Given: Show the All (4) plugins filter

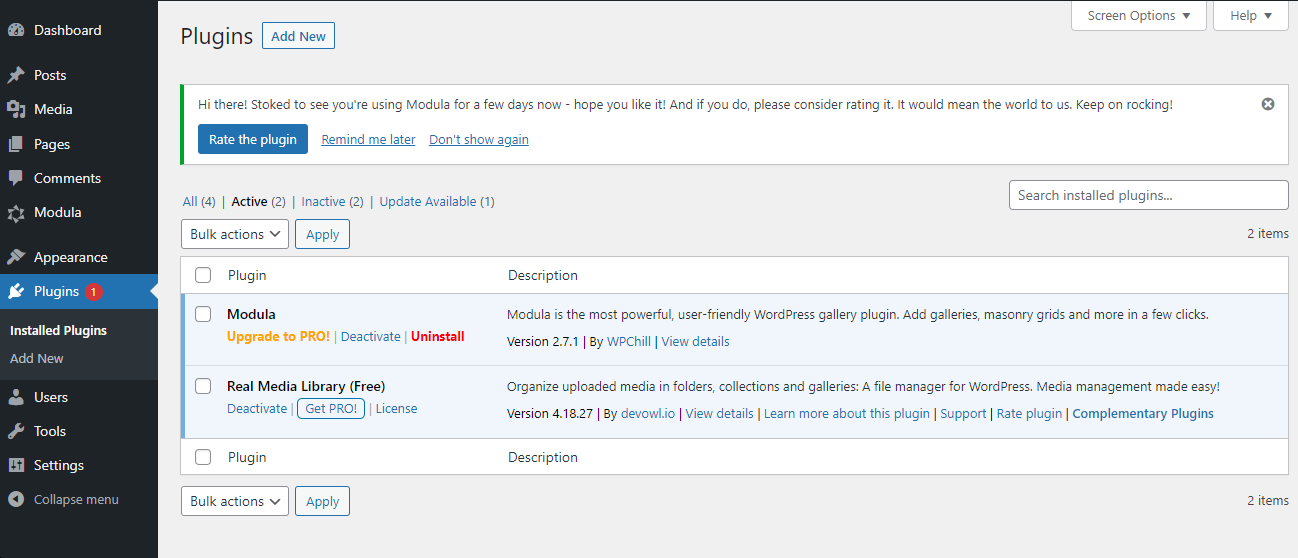Looking at the screenshot, I should pos(199,201).
